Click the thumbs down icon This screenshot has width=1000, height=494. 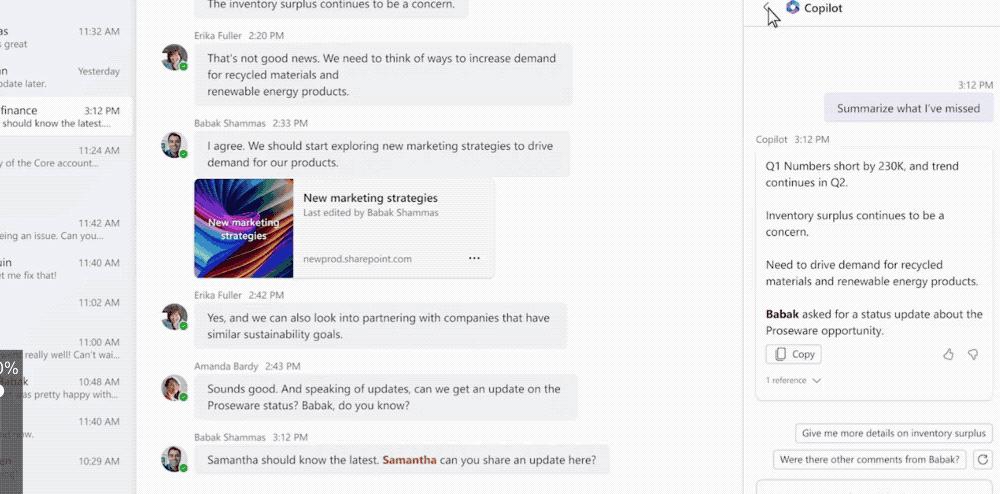tap(973, 354)
